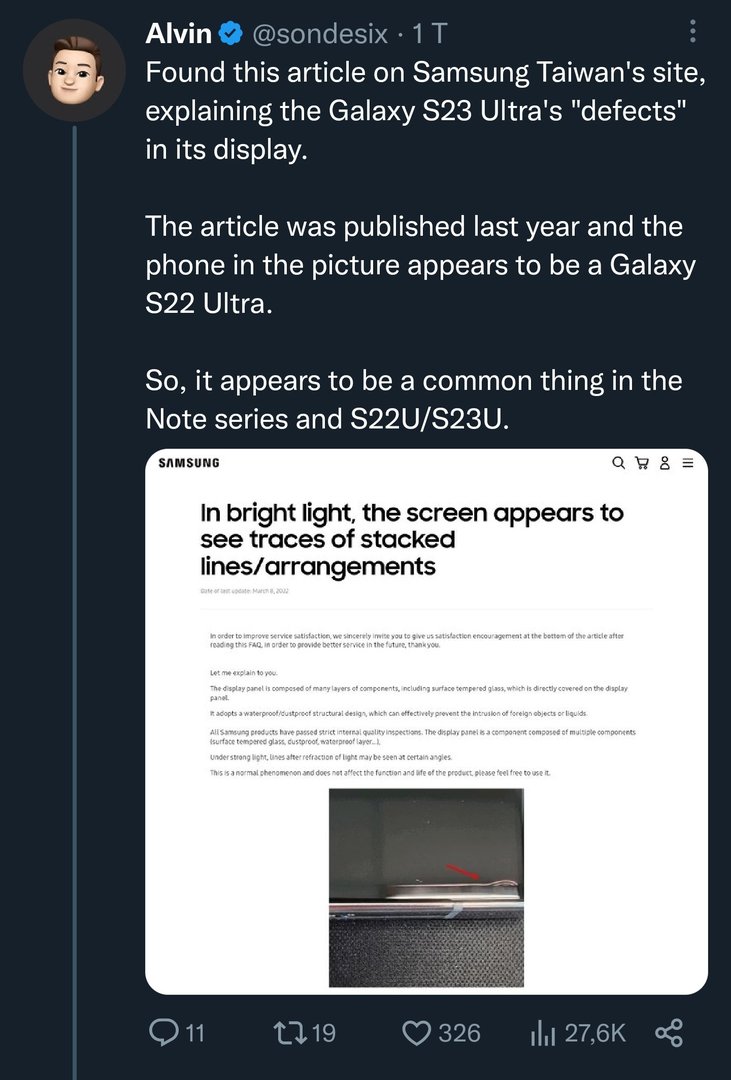Open Alvin's profile avatar picture

pos(74,71)
